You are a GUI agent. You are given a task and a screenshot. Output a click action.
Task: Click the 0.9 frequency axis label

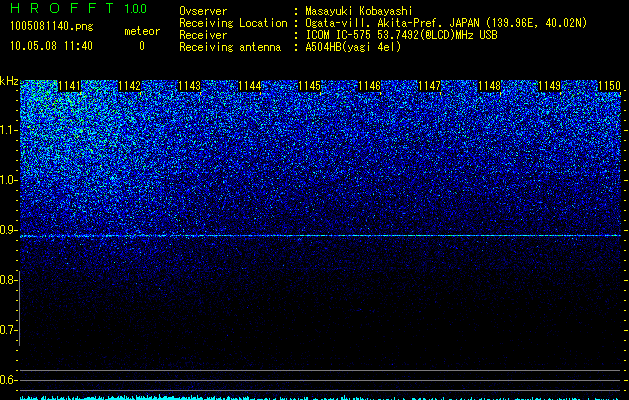tap(8, 230)
